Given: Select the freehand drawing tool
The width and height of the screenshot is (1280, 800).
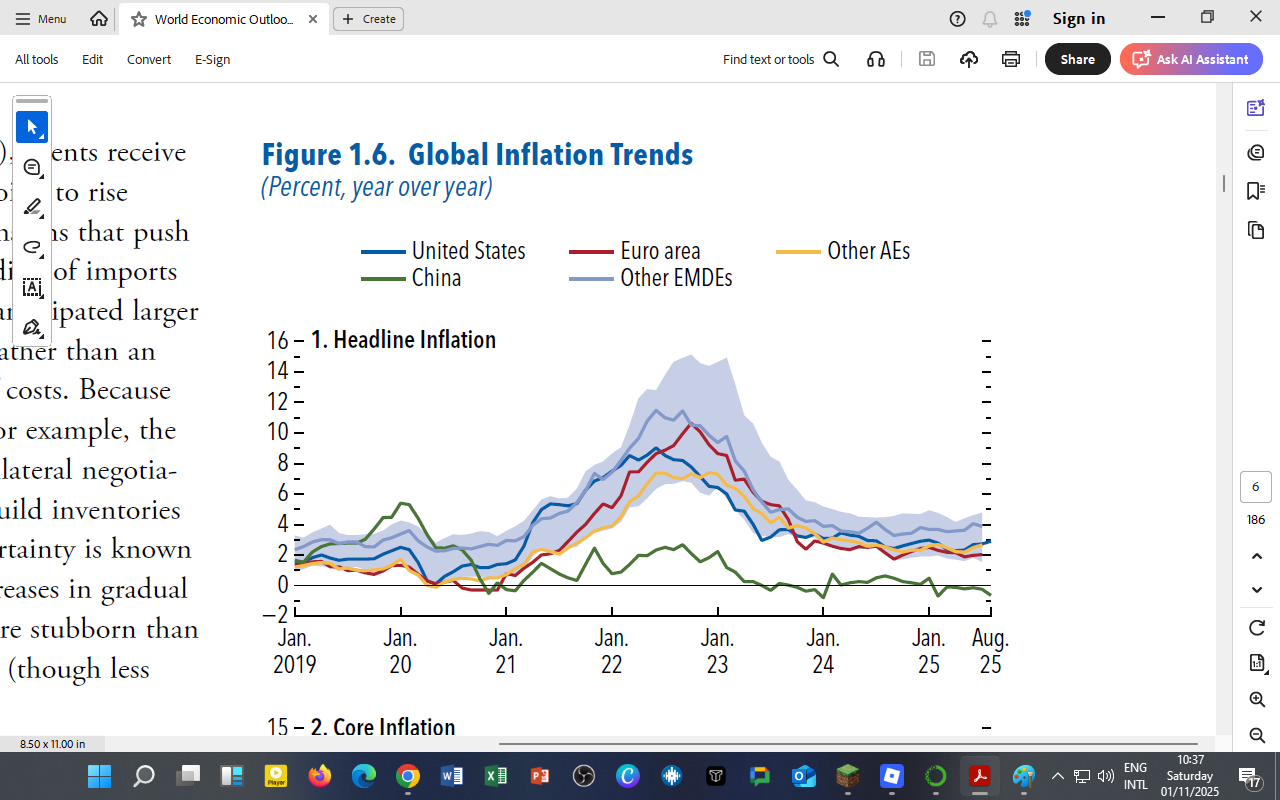Looking at the screenshot, I should [32, 247].
